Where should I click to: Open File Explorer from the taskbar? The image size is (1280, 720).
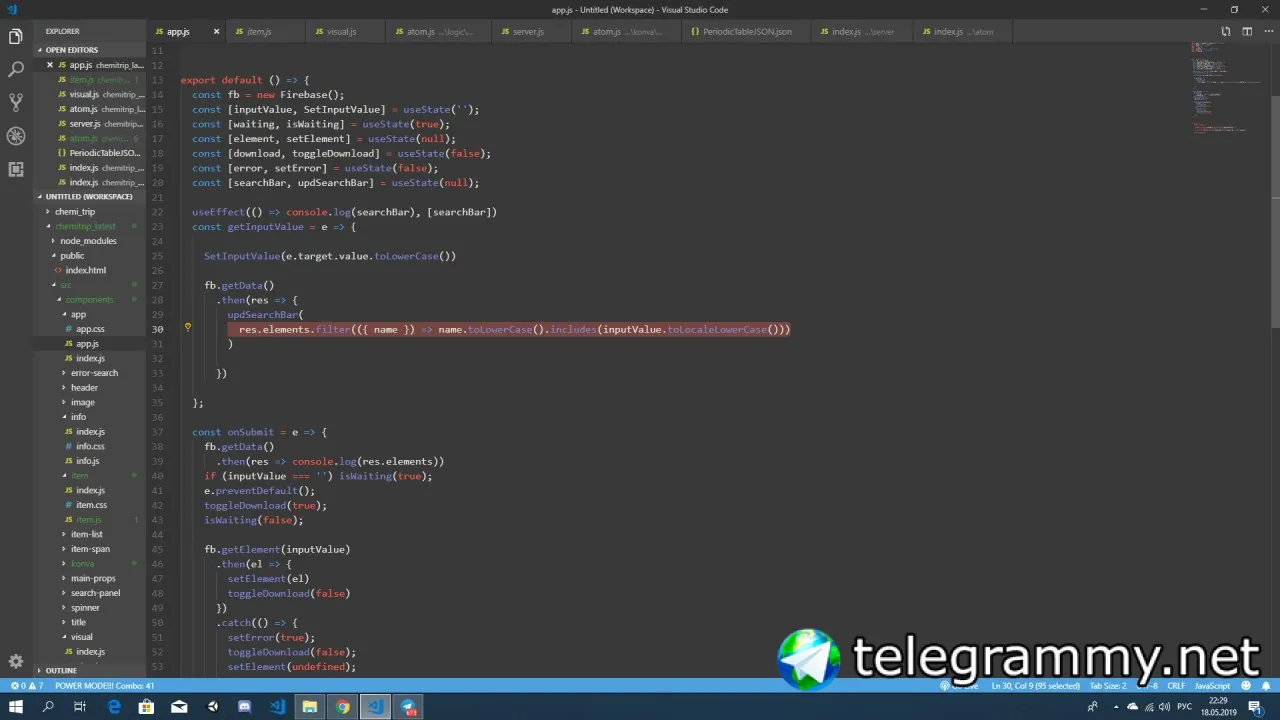[x=310, y=707]
